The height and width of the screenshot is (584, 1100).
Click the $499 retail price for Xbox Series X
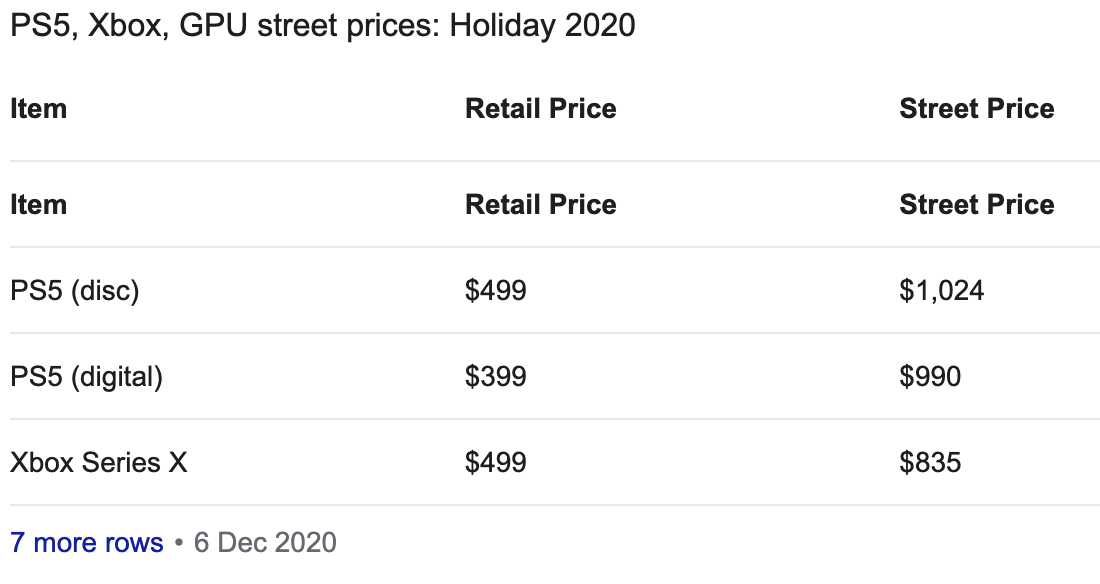pos(495,463)
